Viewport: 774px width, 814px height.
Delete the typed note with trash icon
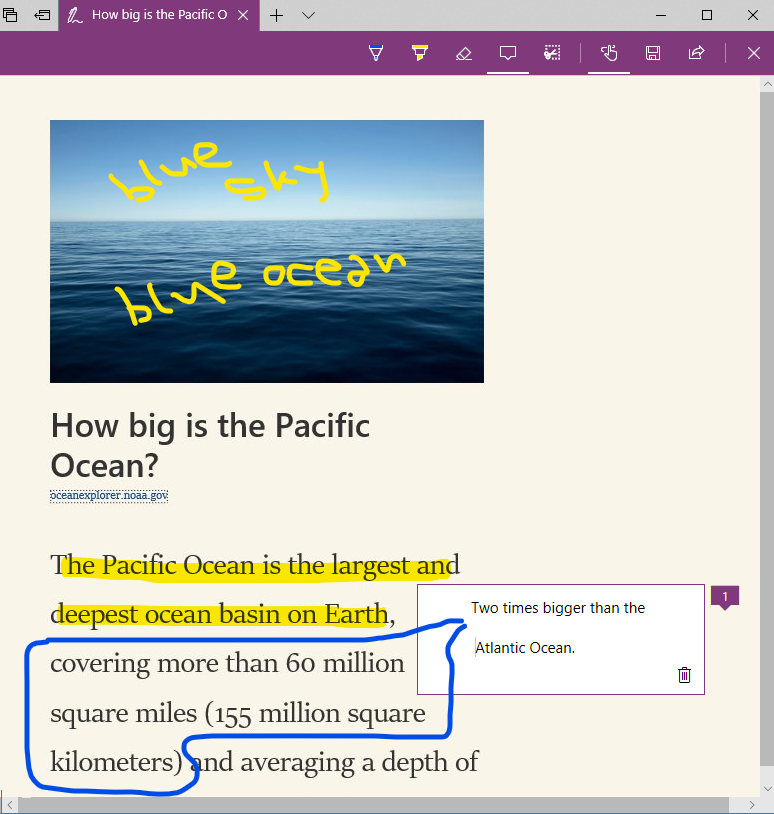(684, 675)
